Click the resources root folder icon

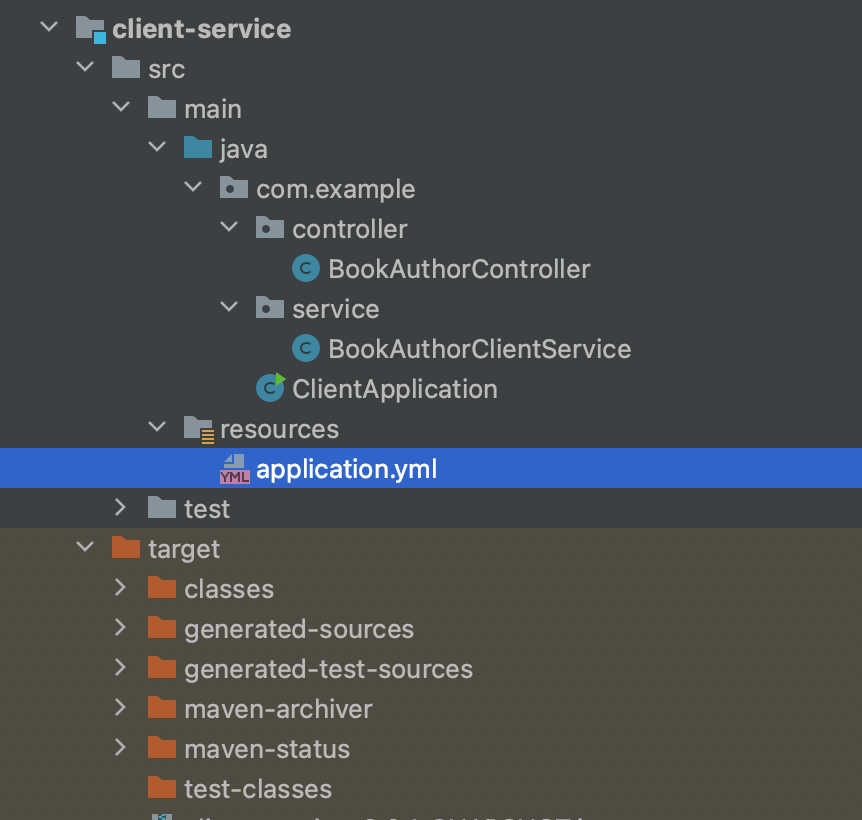198,429
